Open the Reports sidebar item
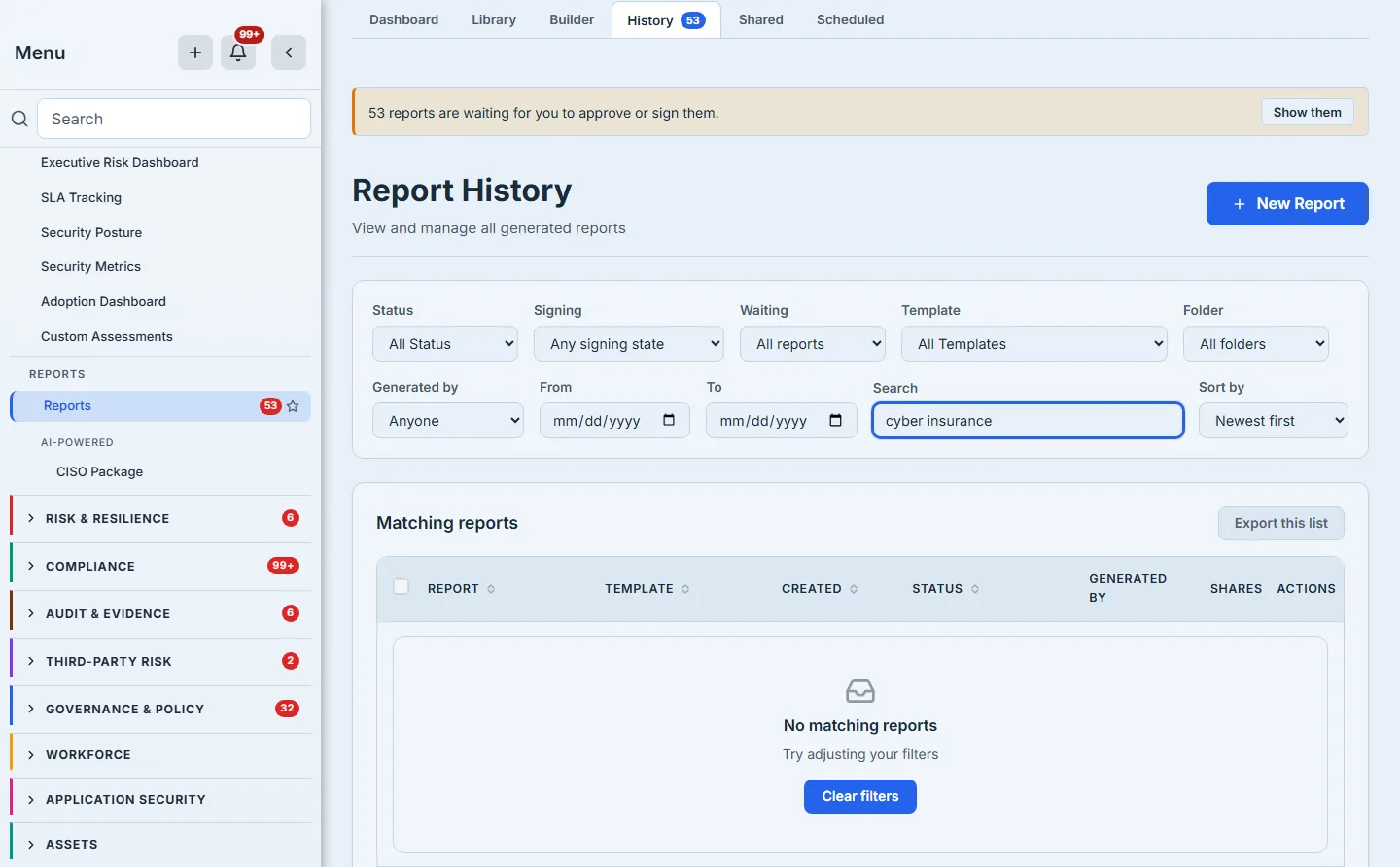This screenshot has height=867, width=1400. pos(160,406)
